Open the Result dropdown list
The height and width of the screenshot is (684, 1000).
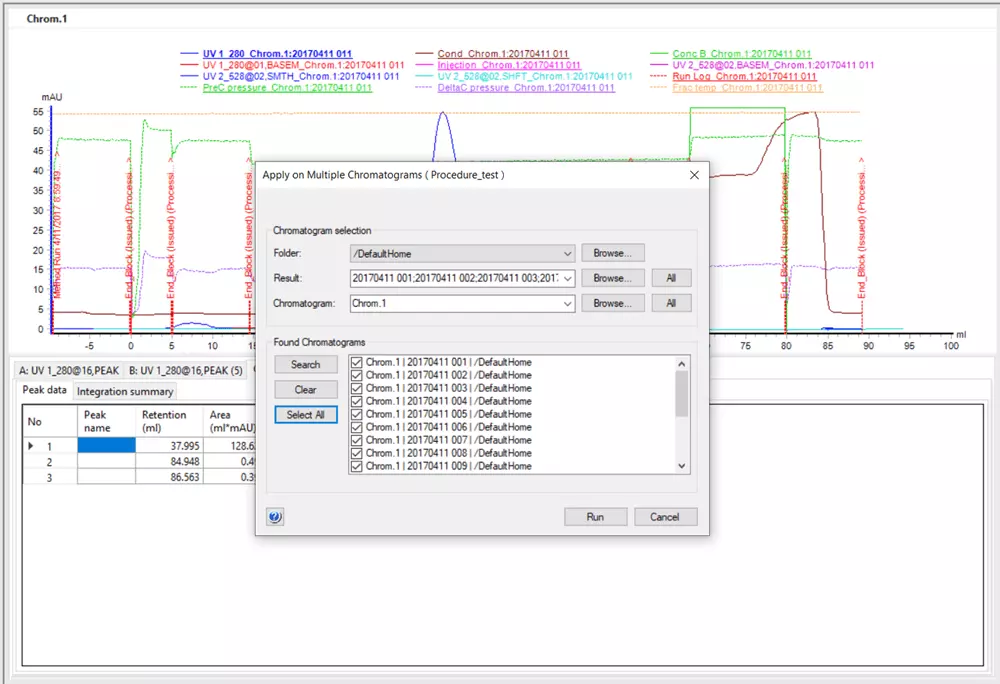568,278
